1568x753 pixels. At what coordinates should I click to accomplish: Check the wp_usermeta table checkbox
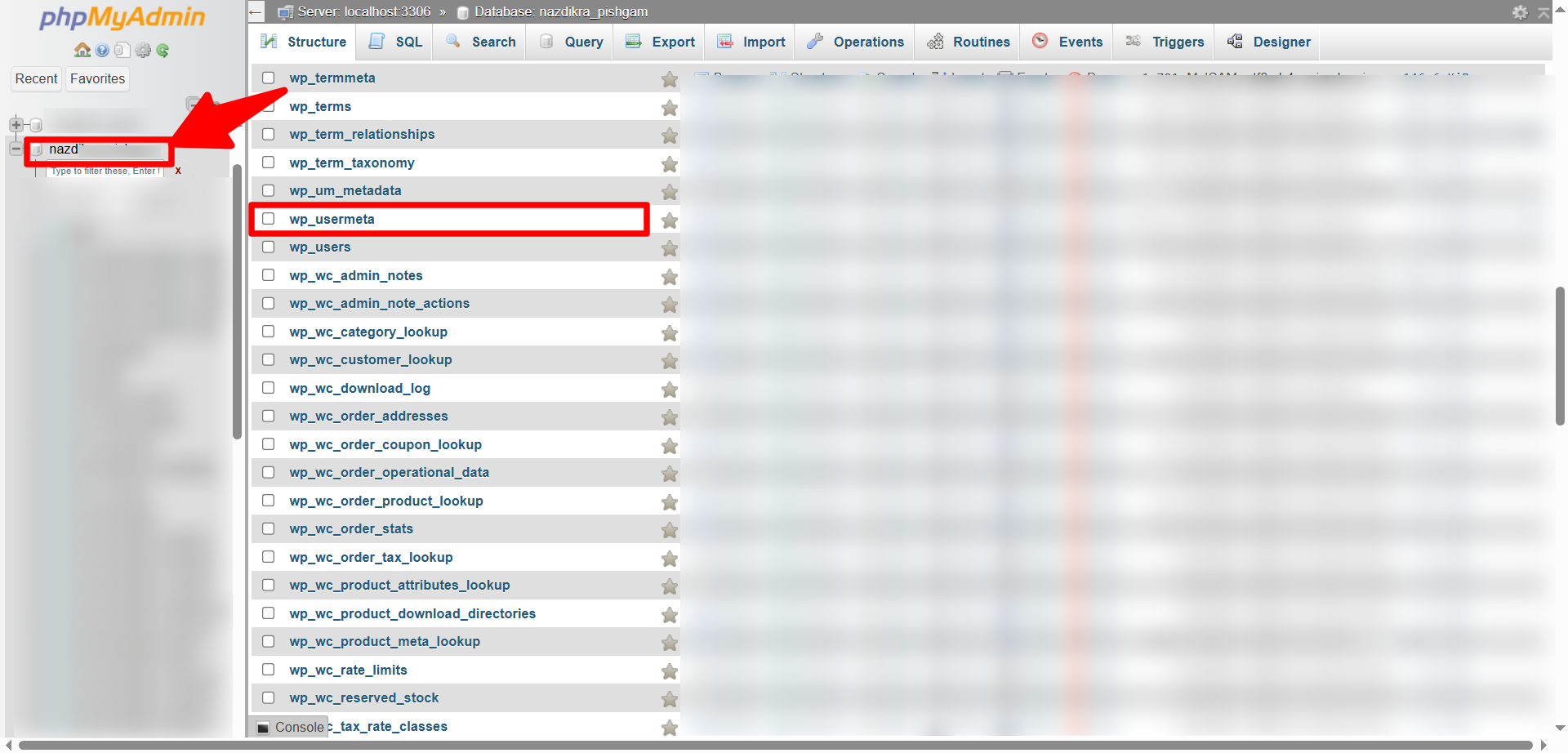[x=269, y=218]
